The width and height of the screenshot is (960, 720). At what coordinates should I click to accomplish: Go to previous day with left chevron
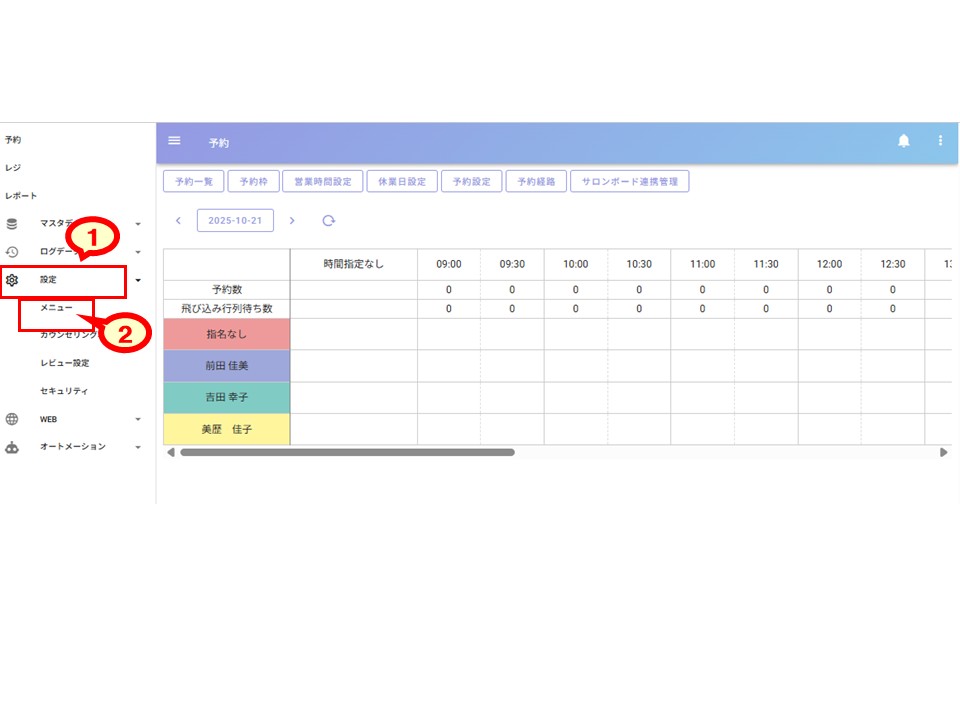pos(178,221)
